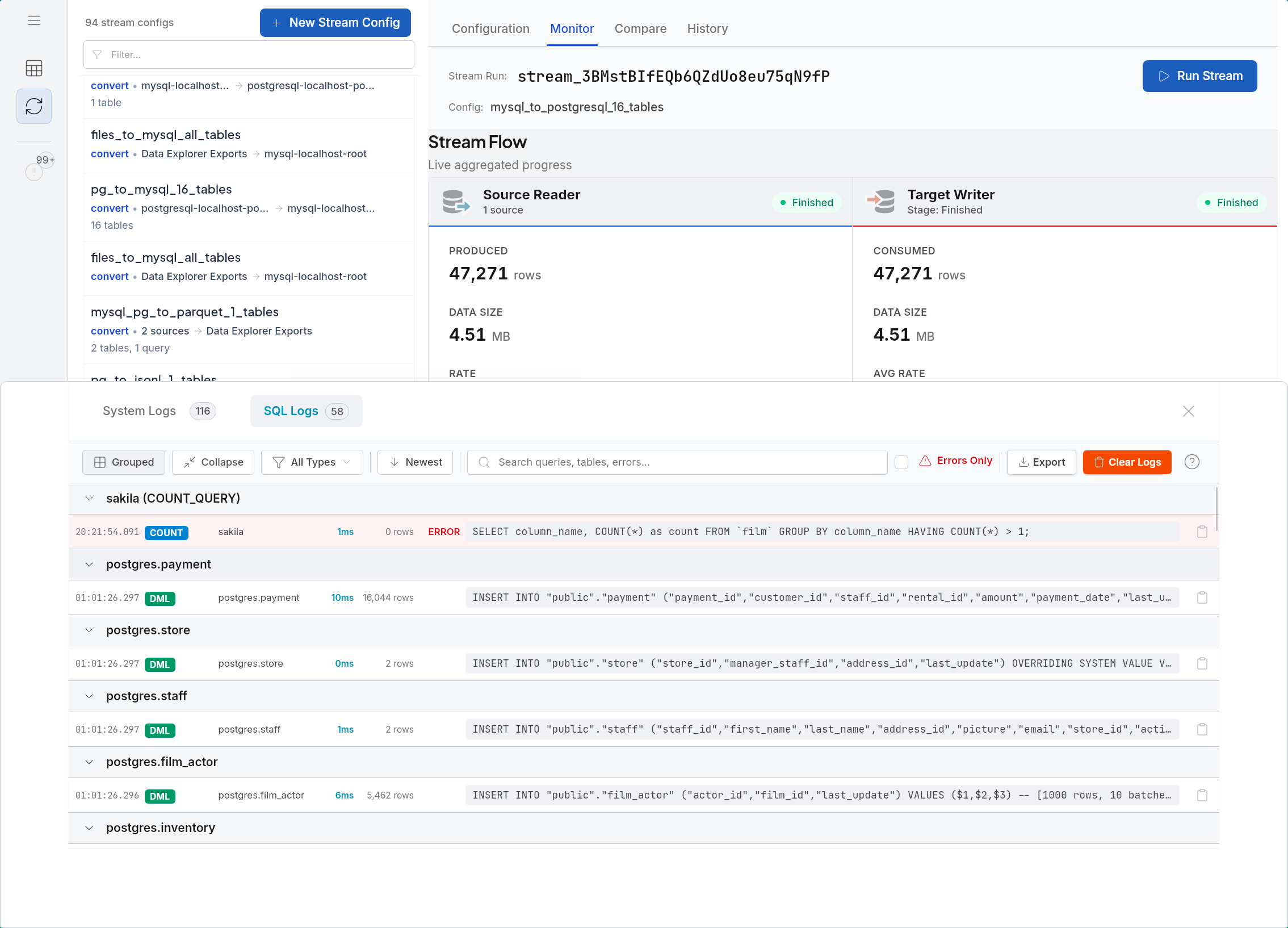Select the first files_to_mysql_all_tables config
The image size is (1288, 928).
[x=249, y=145]
